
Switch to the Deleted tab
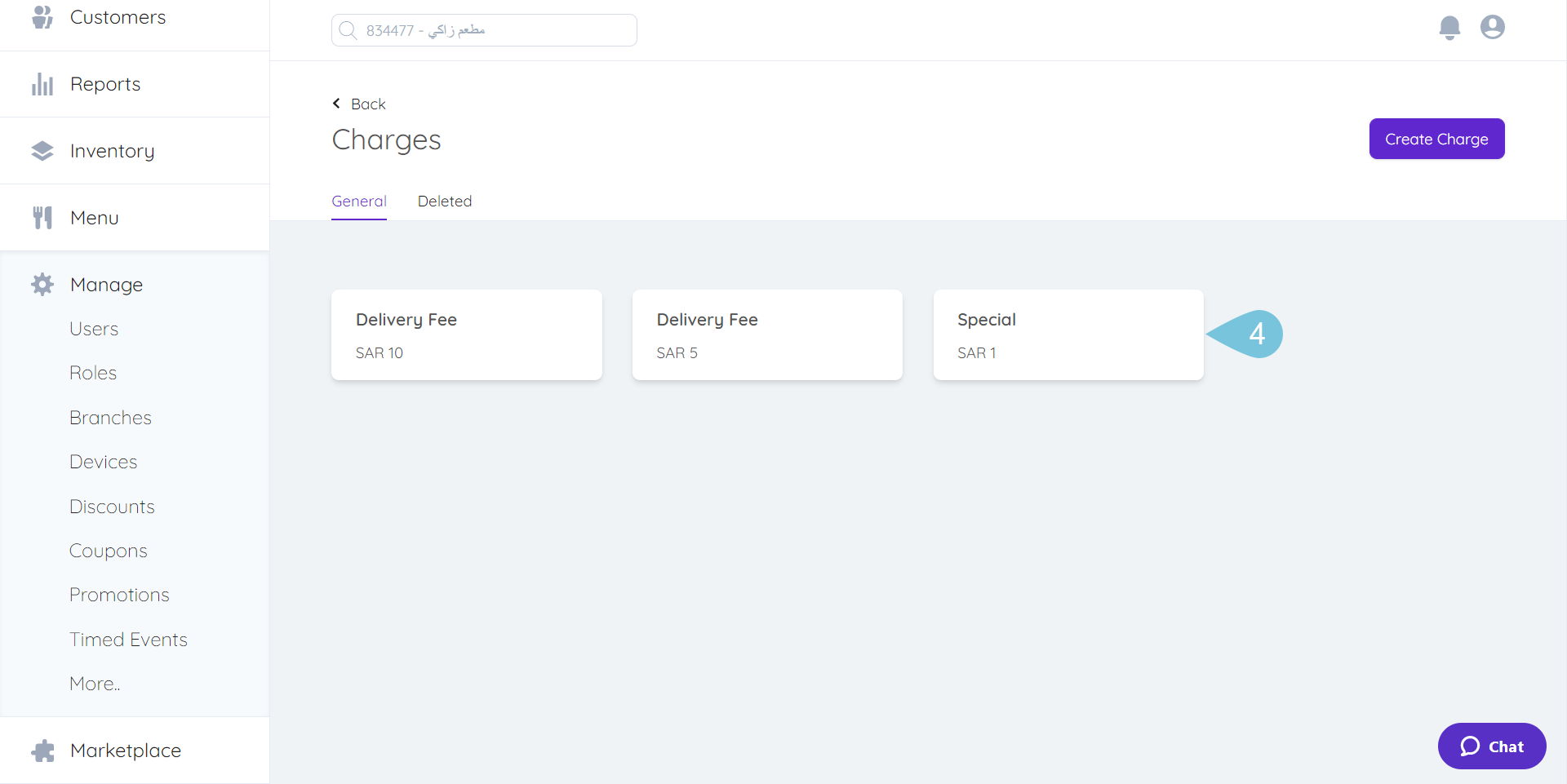[x=445, y=202]
